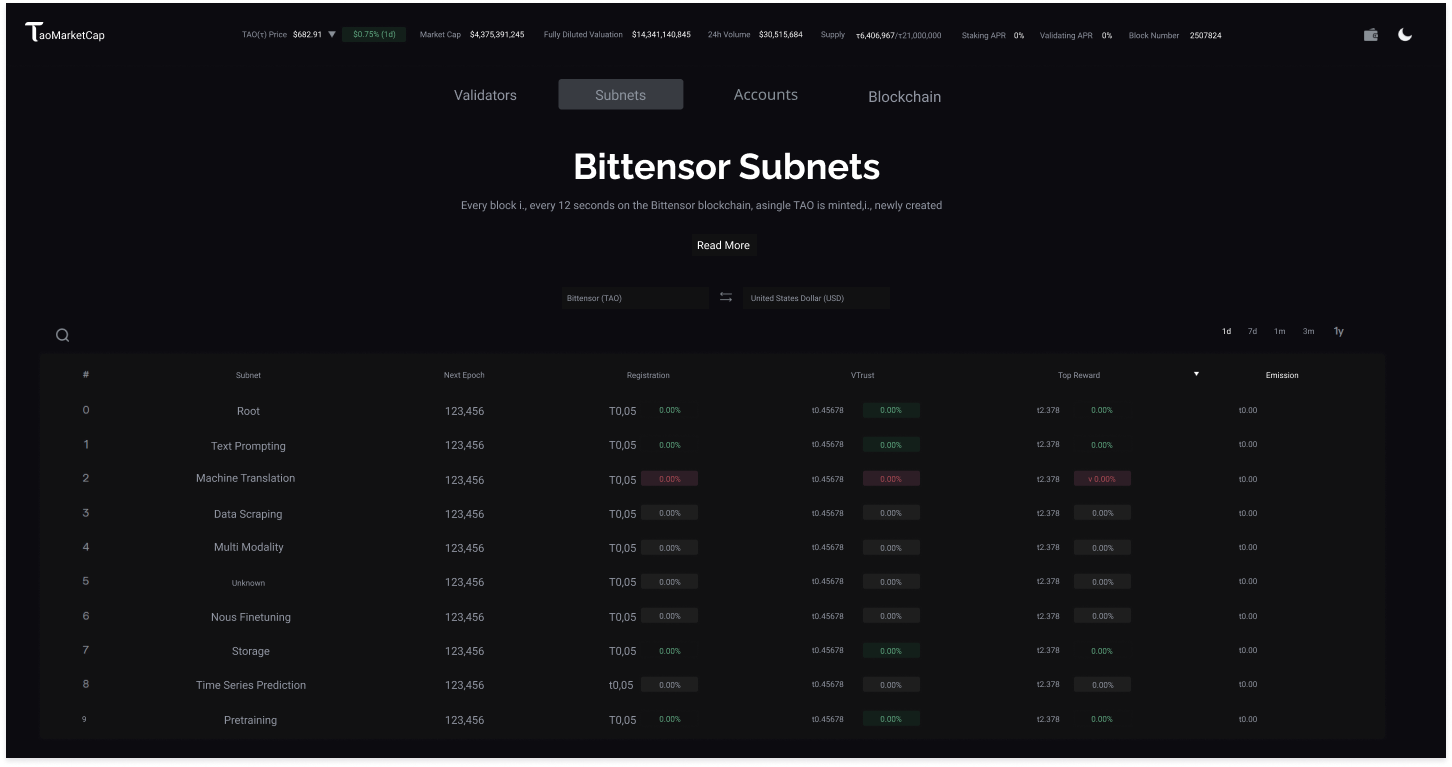Click the TaoMarketCap logo
Image resolution: width=1452 pixels, height=767 pixels.
(x=65, y=33)
